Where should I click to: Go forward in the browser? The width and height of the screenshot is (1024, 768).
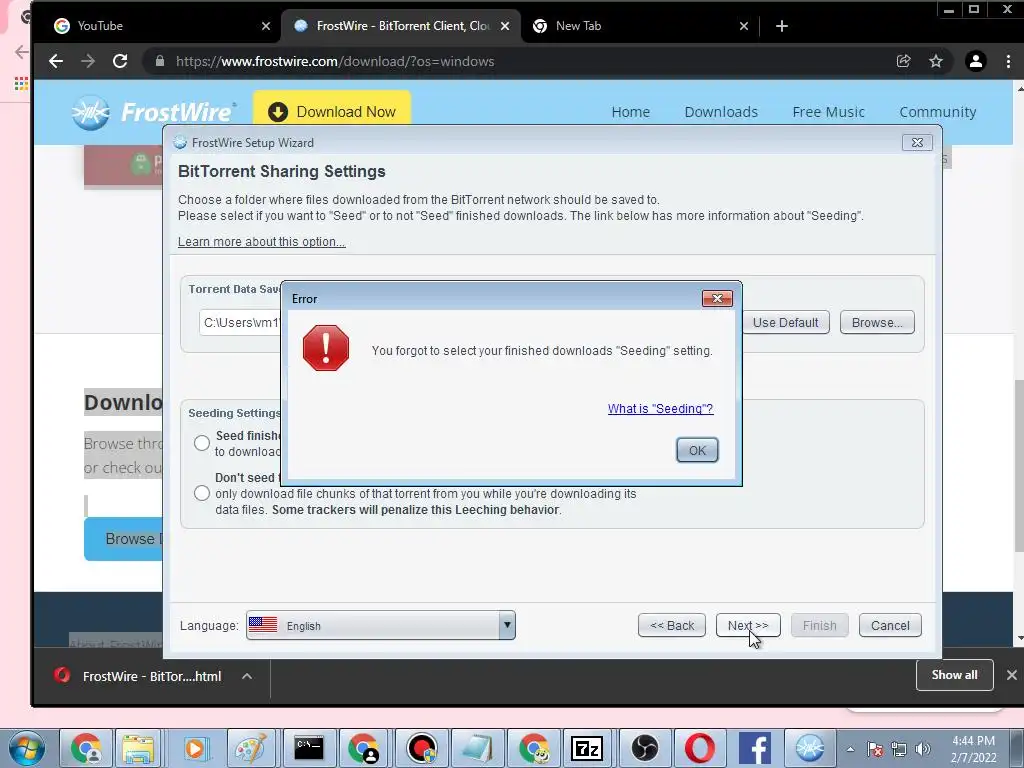click(x=88, y=61)
